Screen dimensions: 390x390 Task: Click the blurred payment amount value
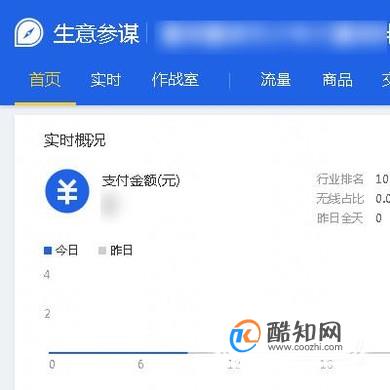point(111,205)
